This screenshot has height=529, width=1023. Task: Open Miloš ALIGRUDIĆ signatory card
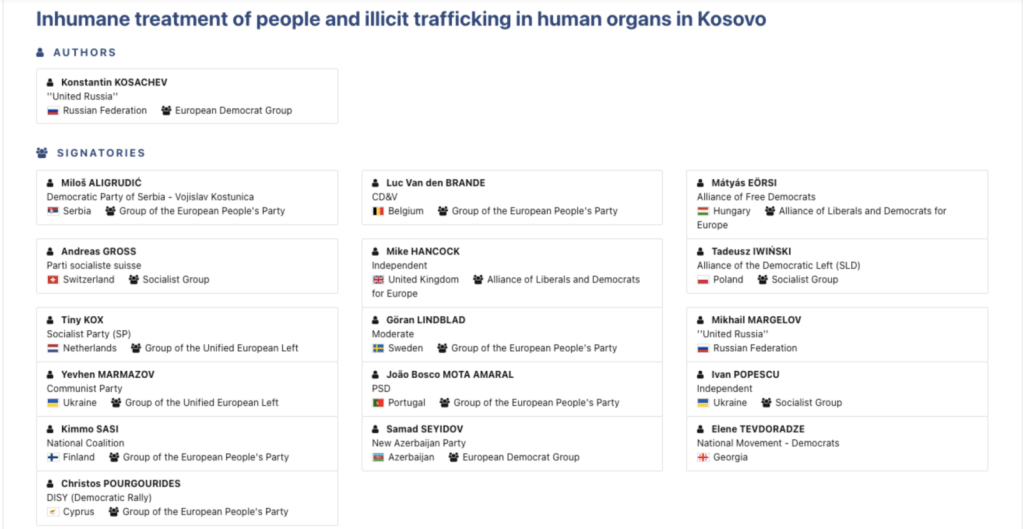(x=187, y=198)
